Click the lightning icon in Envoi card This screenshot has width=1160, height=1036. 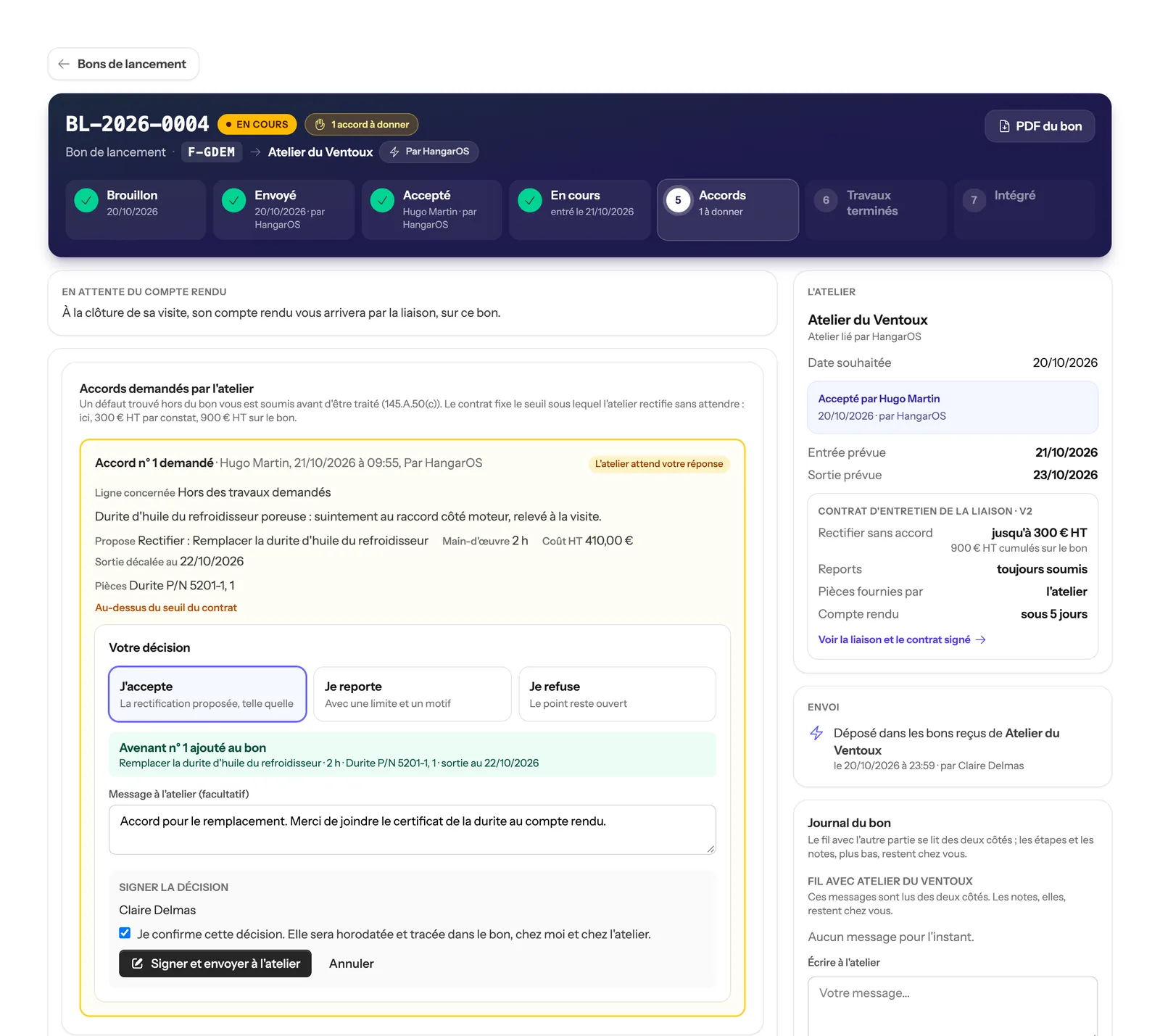pyautogui.click(x=816, y=733)
